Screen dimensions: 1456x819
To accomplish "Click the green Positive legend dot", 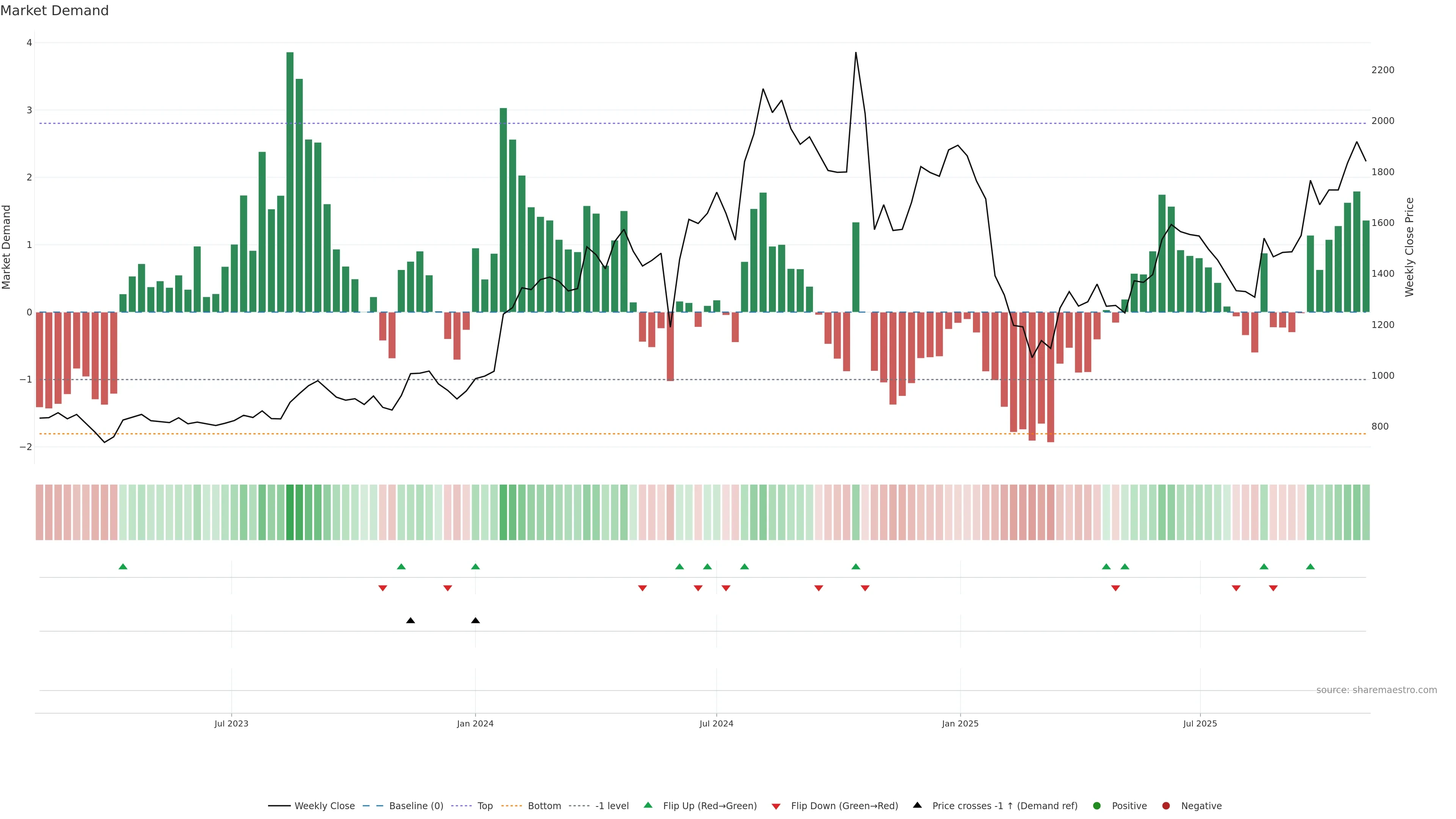I will (x=1097, y=805).
